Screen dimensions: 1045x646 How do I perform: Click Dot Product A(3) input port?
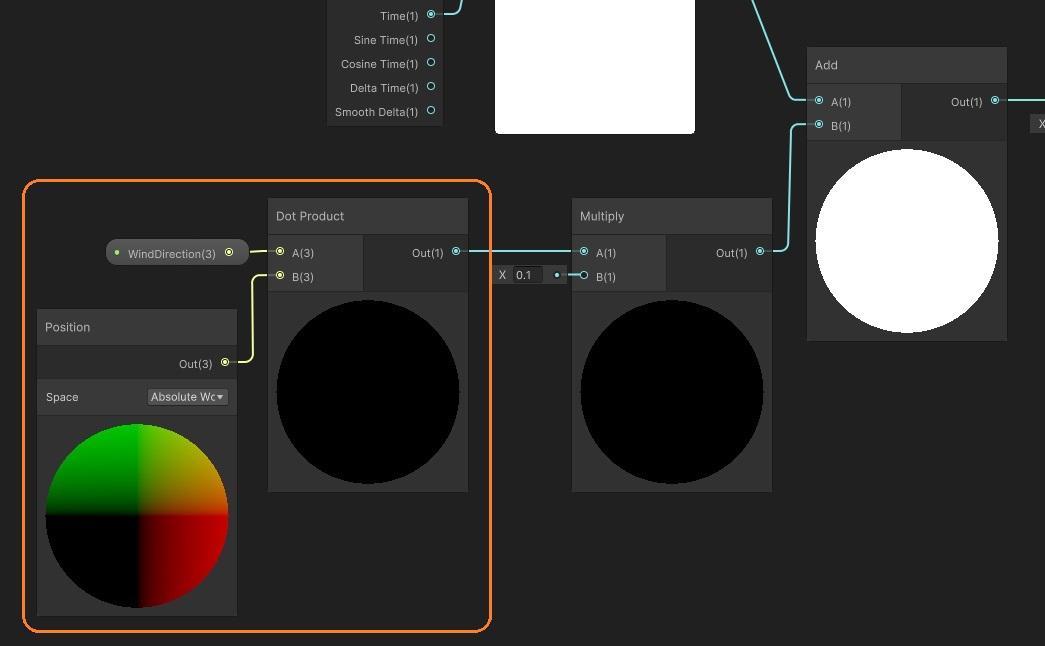[280, 251]
